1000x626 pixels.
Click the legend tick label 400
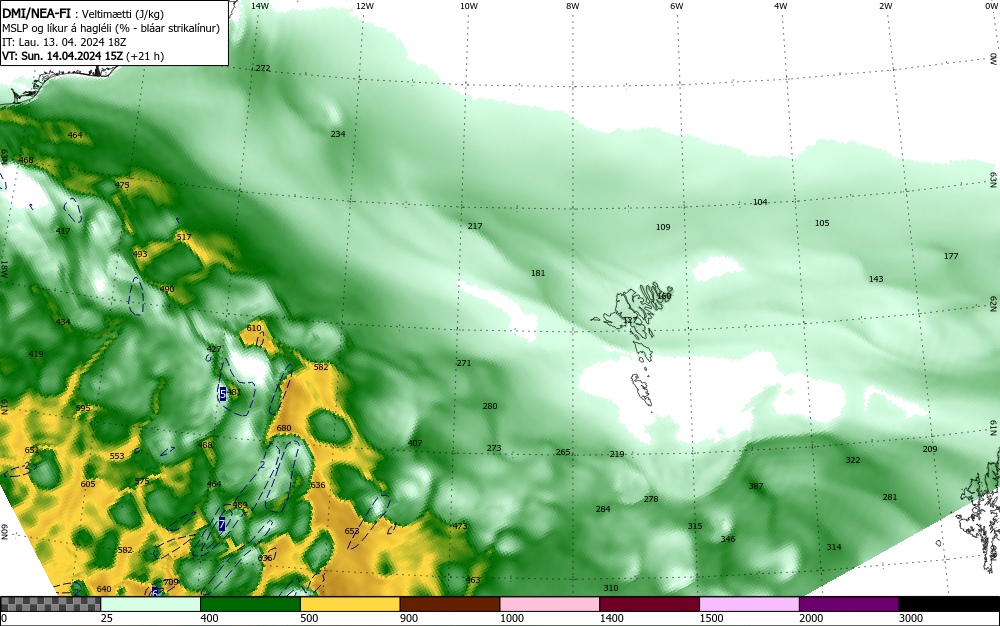209,618
